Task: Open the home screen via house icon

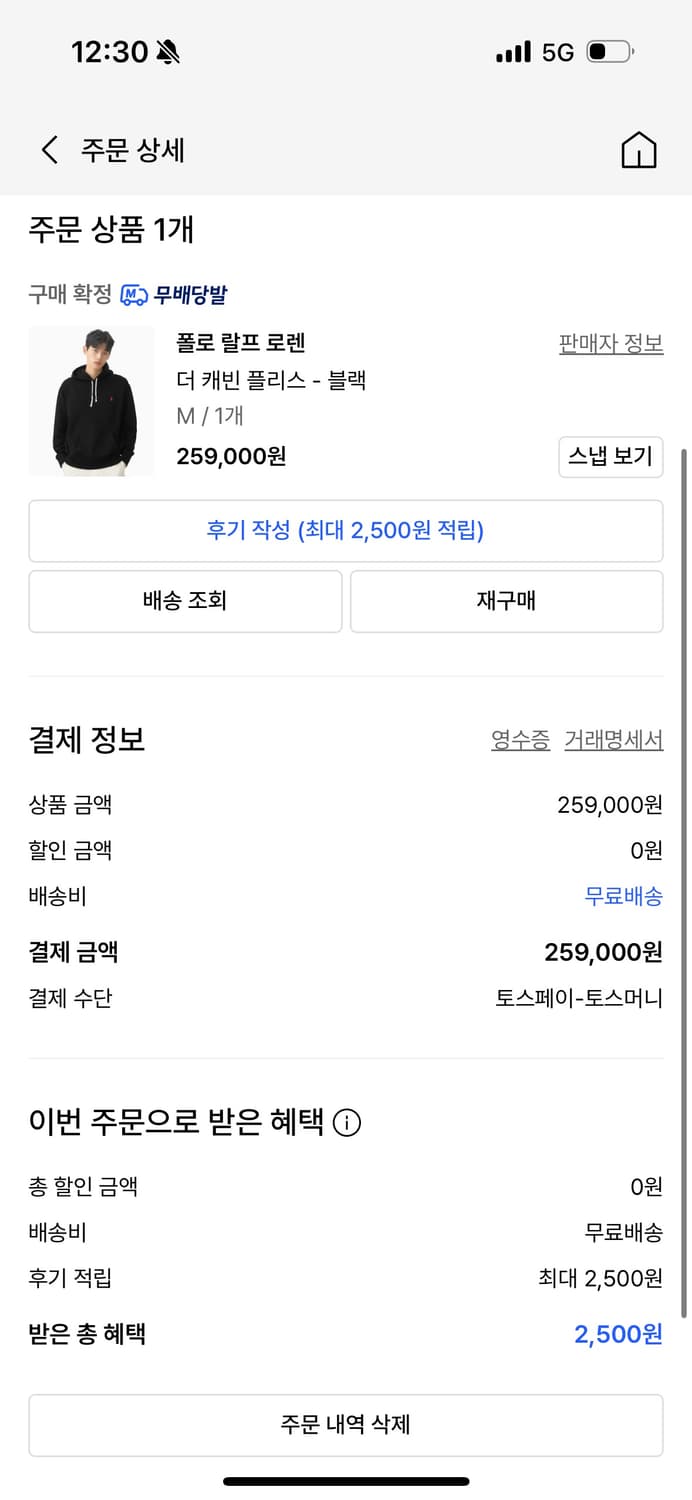Action: pyautogui.click(x=639, y=149)
